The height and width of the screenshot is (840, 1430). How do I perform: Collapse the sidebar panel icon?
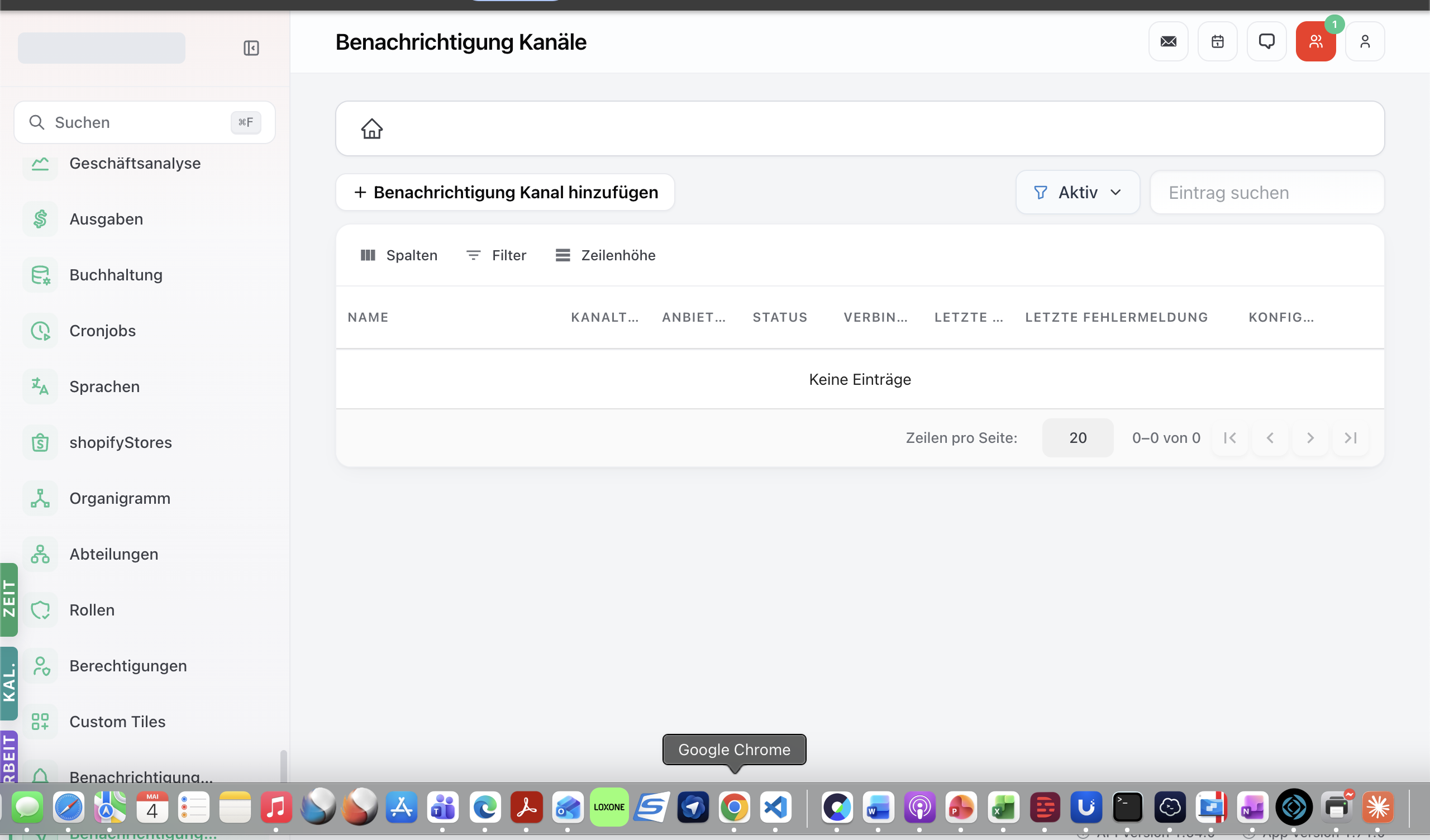click(251, 47)
